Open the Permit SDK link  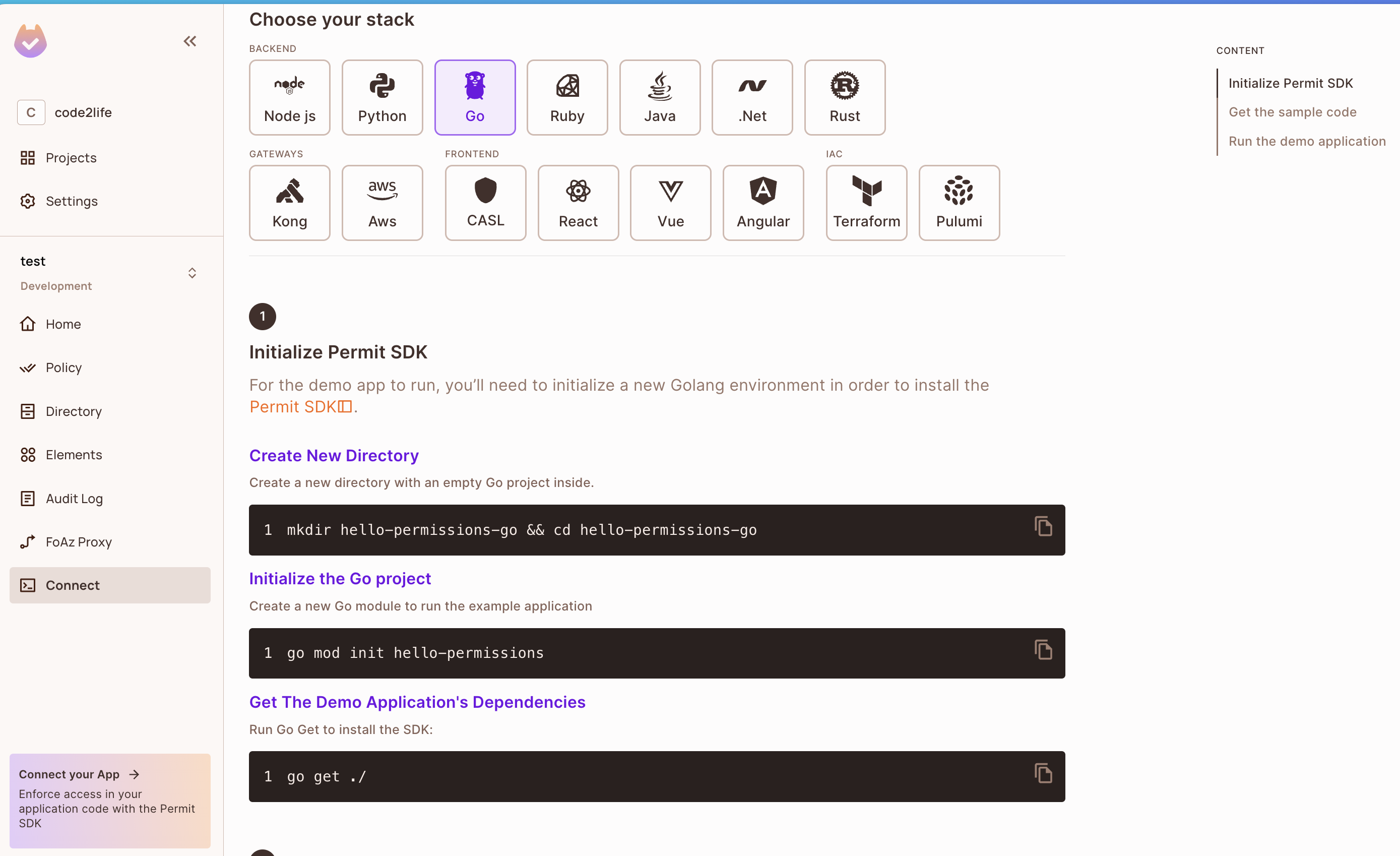[301, 407]
